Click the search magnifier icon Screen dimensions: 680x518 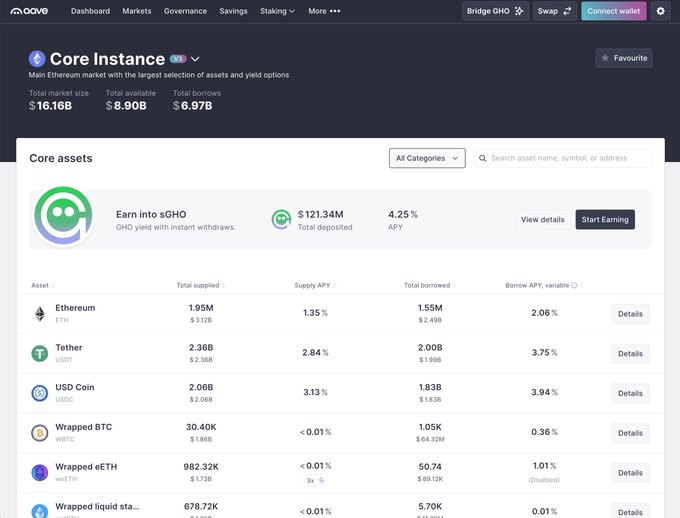pyautogui.click(x=482, y=158)
